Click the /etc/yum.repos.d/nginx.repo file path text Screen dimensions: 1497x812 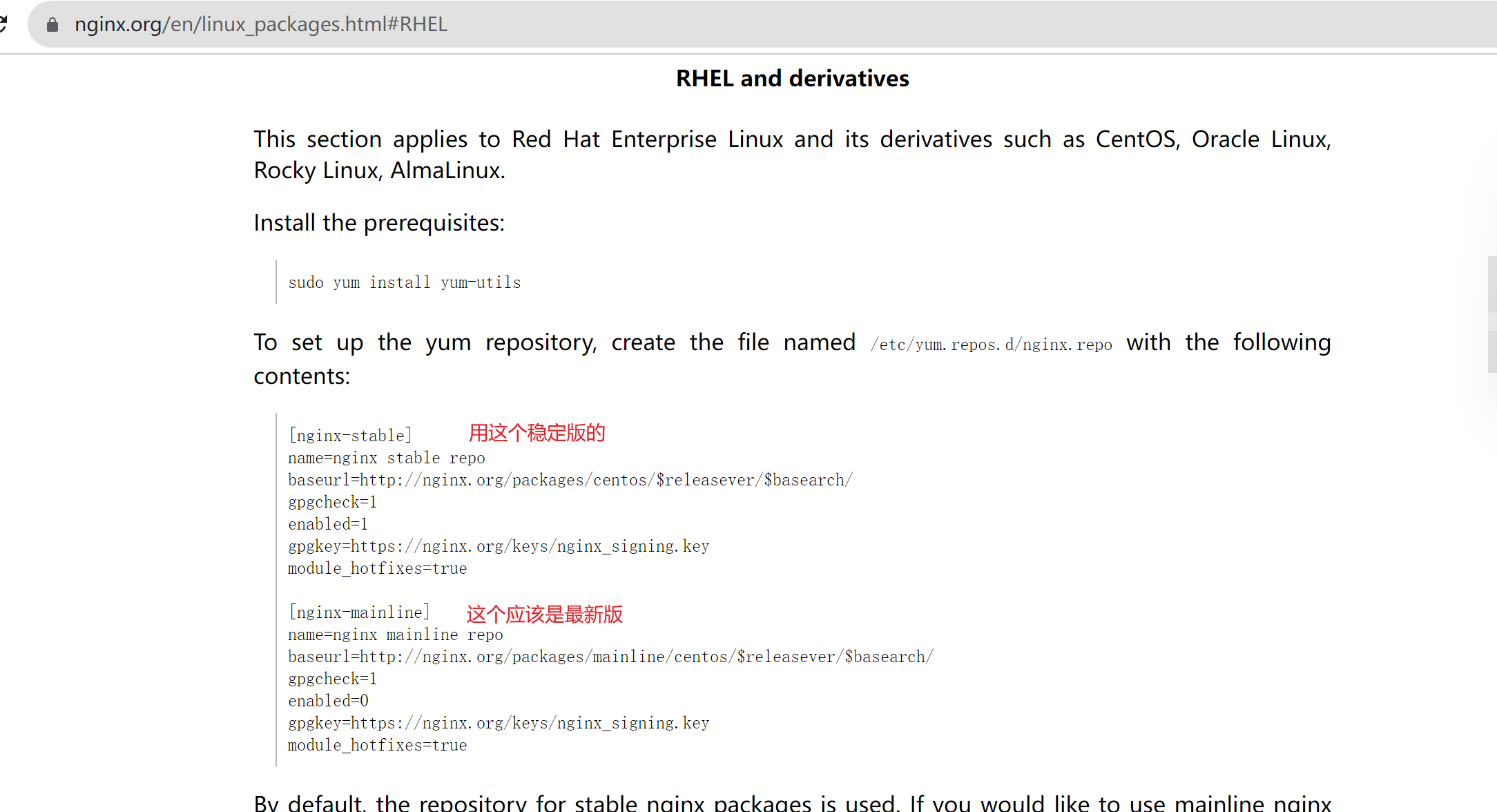coord(992,344)
